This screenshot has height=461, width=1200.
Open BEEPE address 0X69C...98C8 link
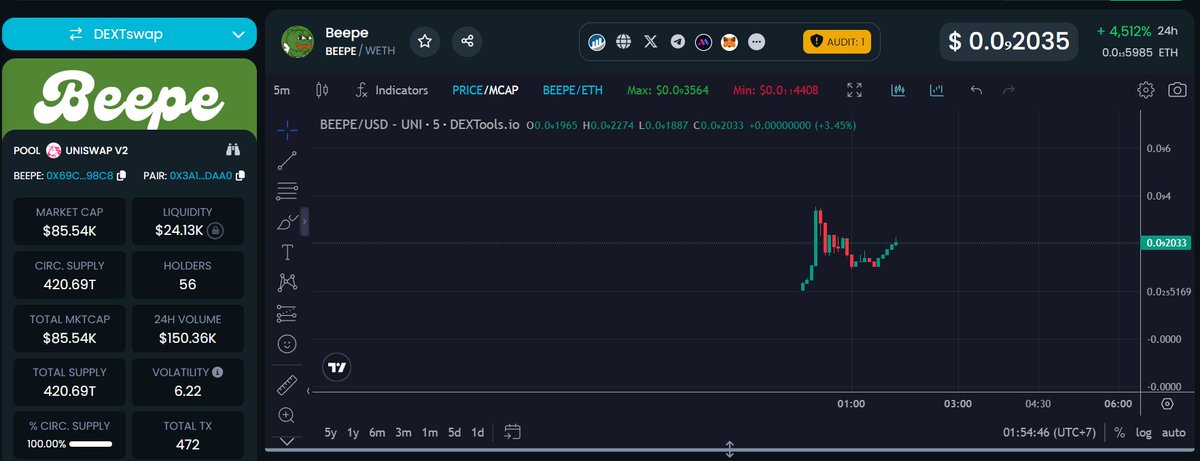pos(80,176)
